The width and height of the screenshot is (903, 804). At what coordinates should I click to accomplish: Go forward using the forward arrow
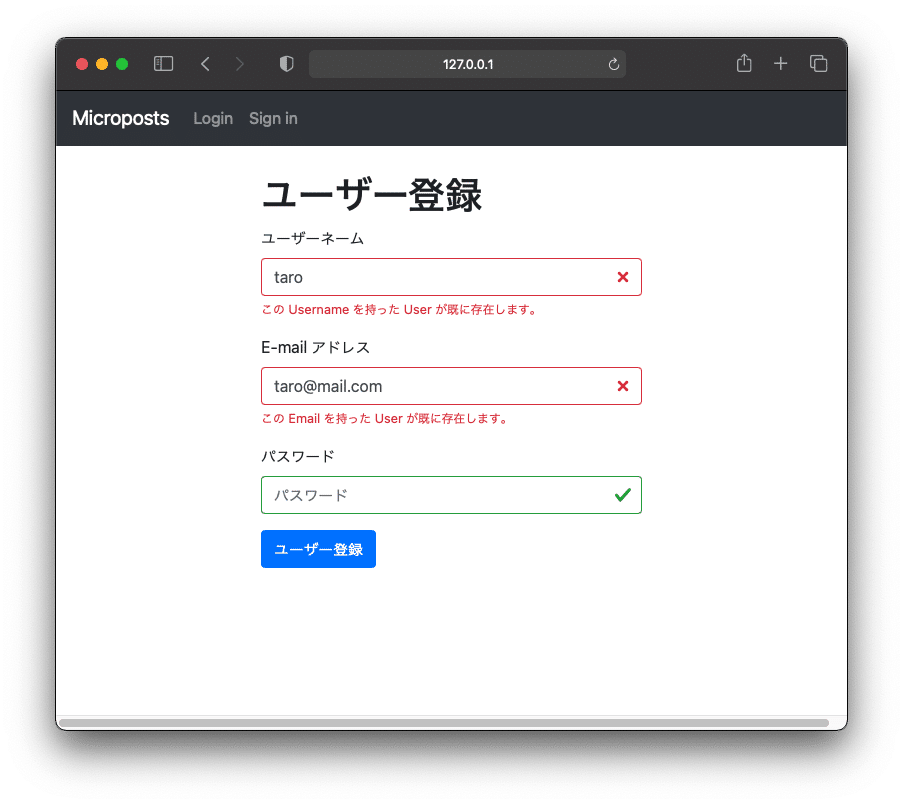point(240,63)
